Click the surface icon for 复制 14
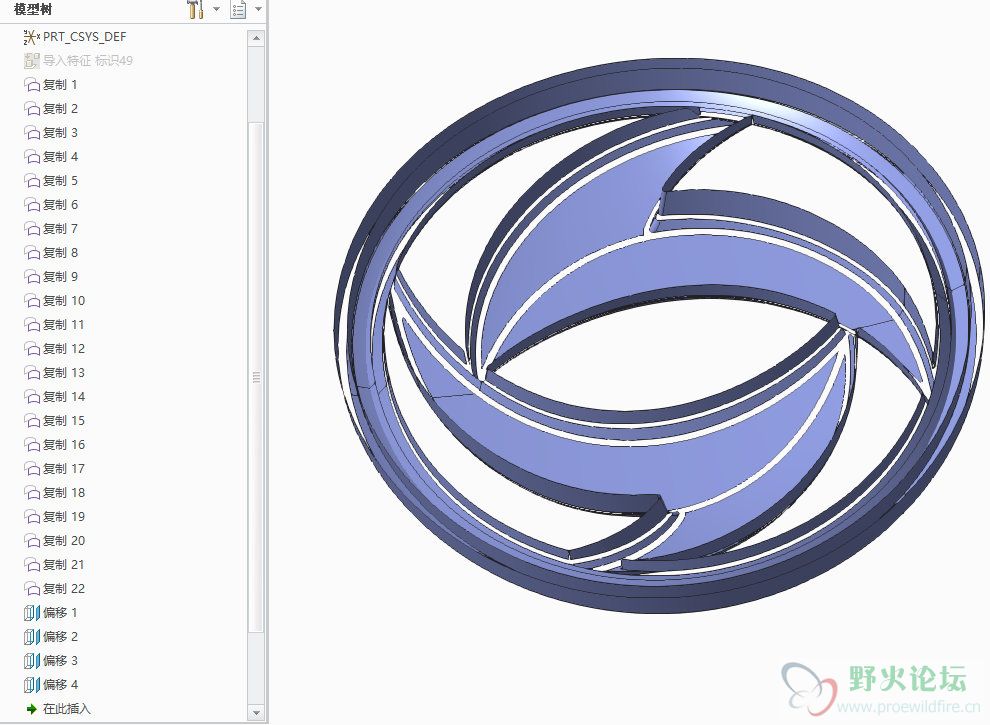The image size is (990, 725). tap(32, 397)
